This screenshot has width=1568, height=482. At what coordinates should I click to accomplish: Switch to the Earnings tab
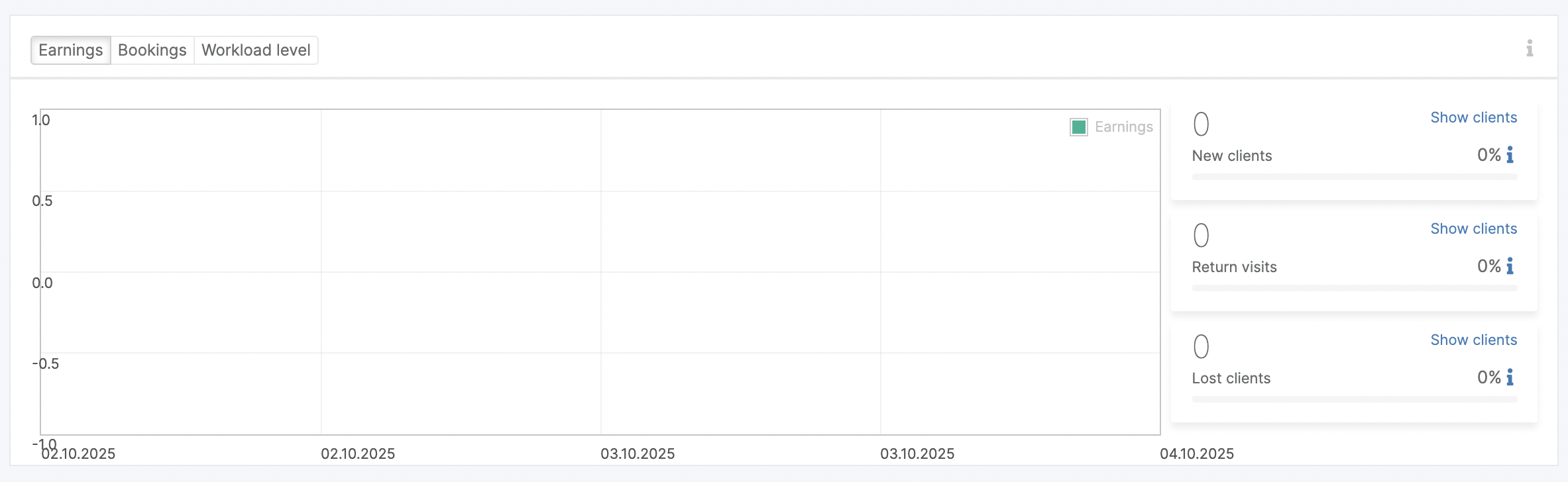click(x=71, y=50)
